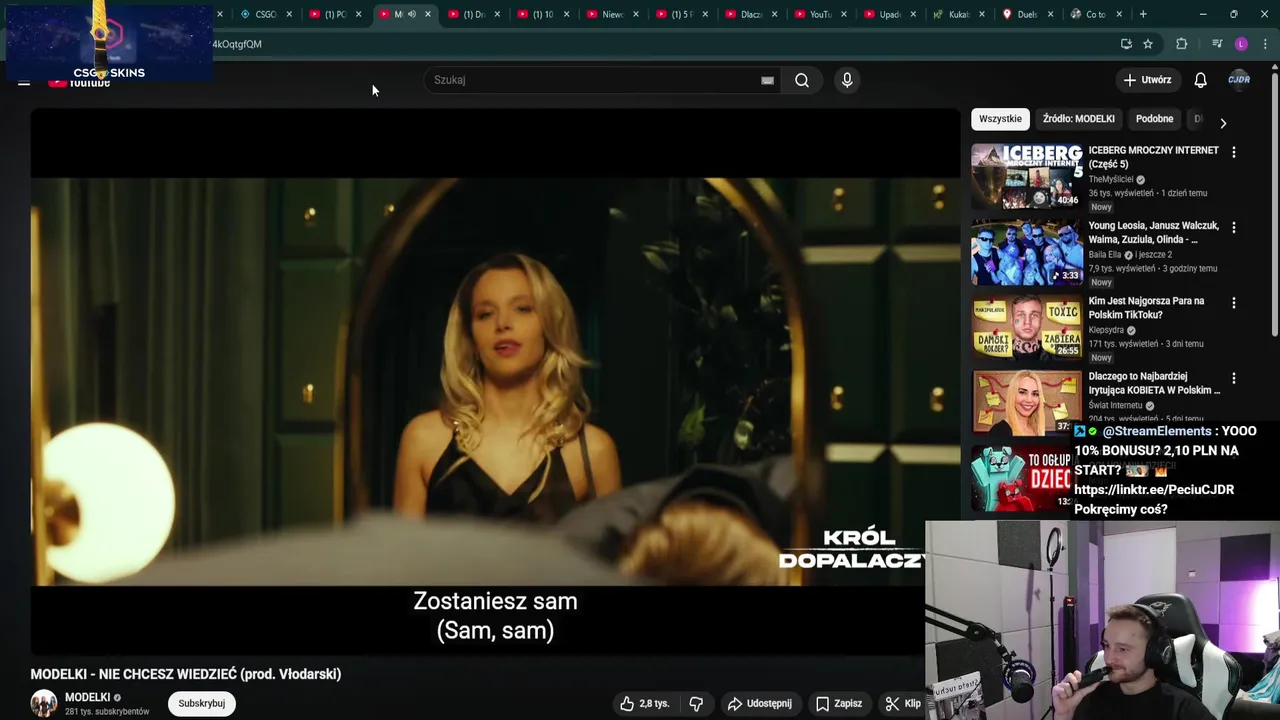Switch to the Niewo YouTube browser tab
The height and width of the screenshot is (720, 1280).
(x=612, y=14)
